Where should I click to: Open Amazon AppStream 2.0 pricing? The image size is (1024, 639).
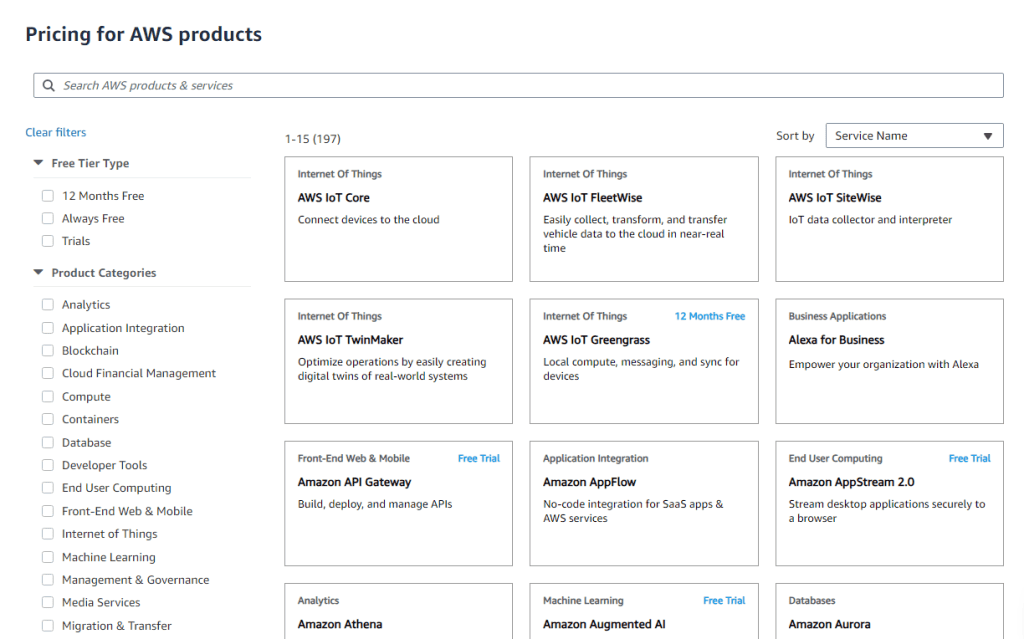(889, 503)
